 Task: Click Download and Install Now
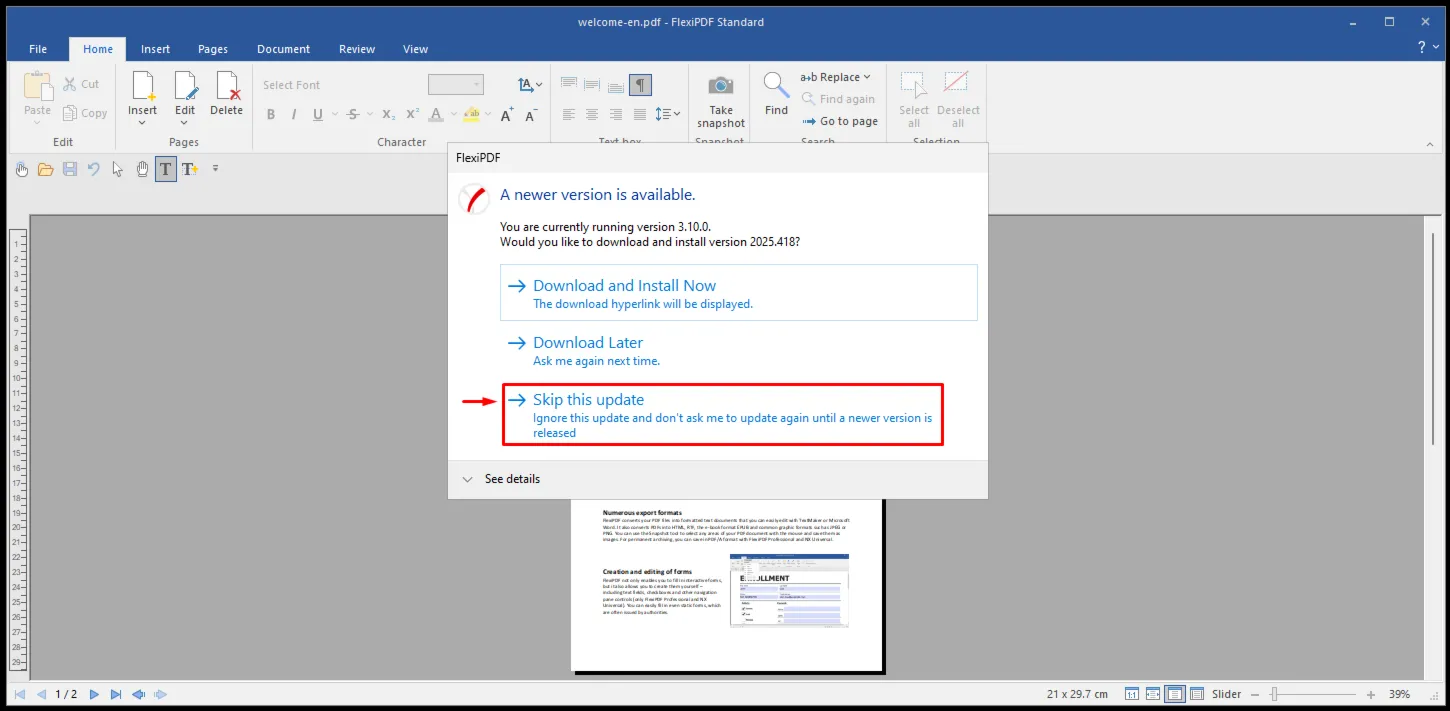(739, 293)
